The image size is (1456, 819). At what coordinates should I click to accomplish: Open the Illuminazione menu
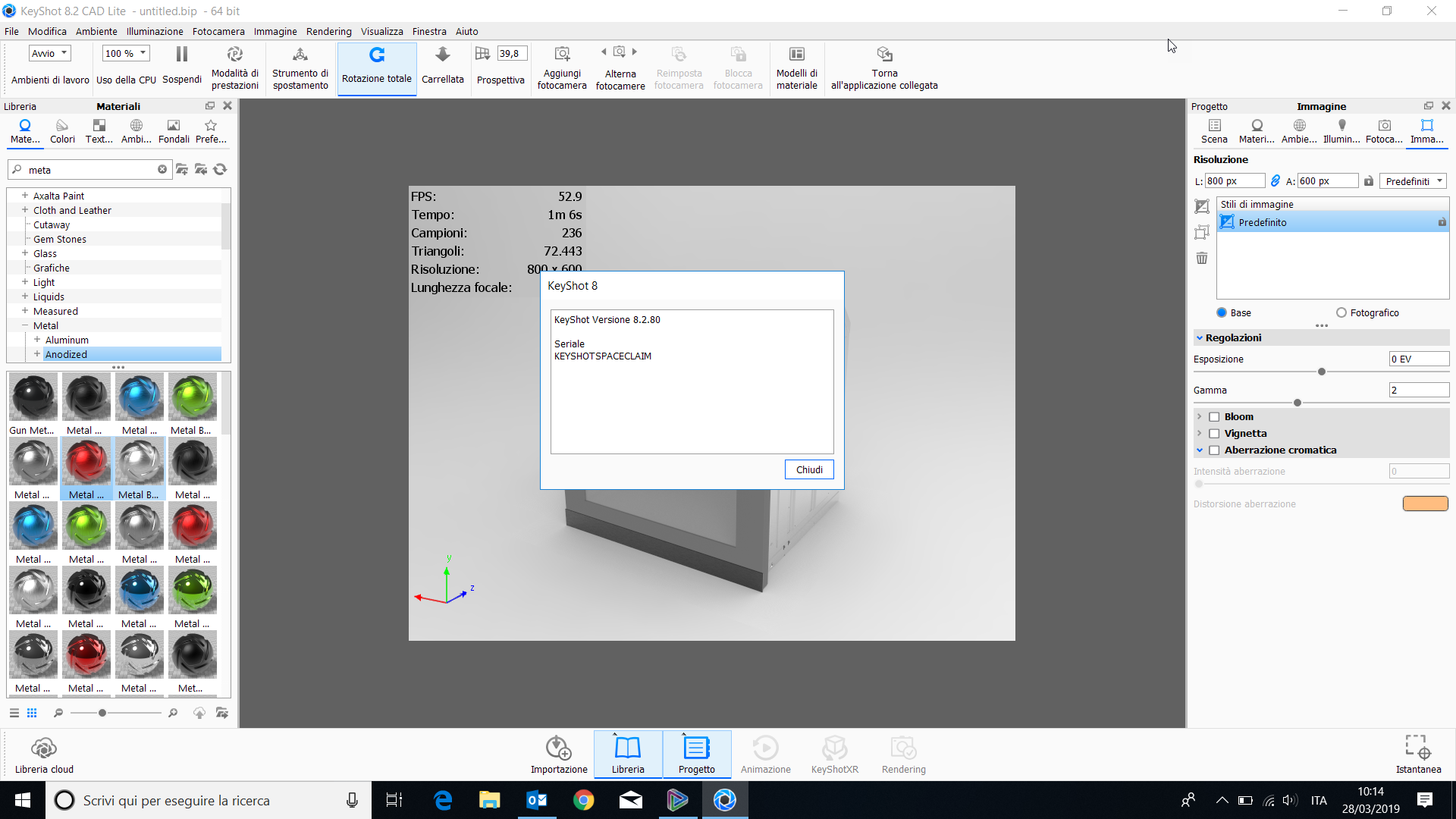(x=155, y=31)
